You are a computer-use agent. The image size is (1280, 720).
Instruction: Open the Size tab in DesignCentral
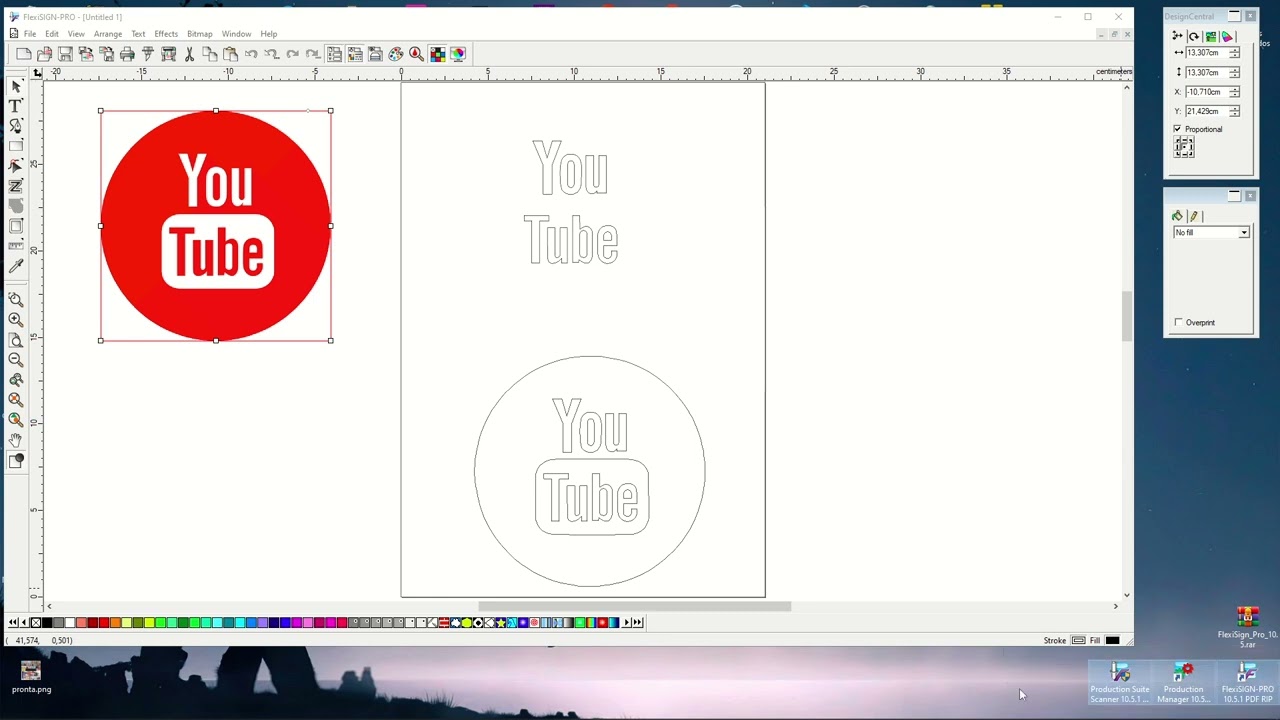[1178, 36]
